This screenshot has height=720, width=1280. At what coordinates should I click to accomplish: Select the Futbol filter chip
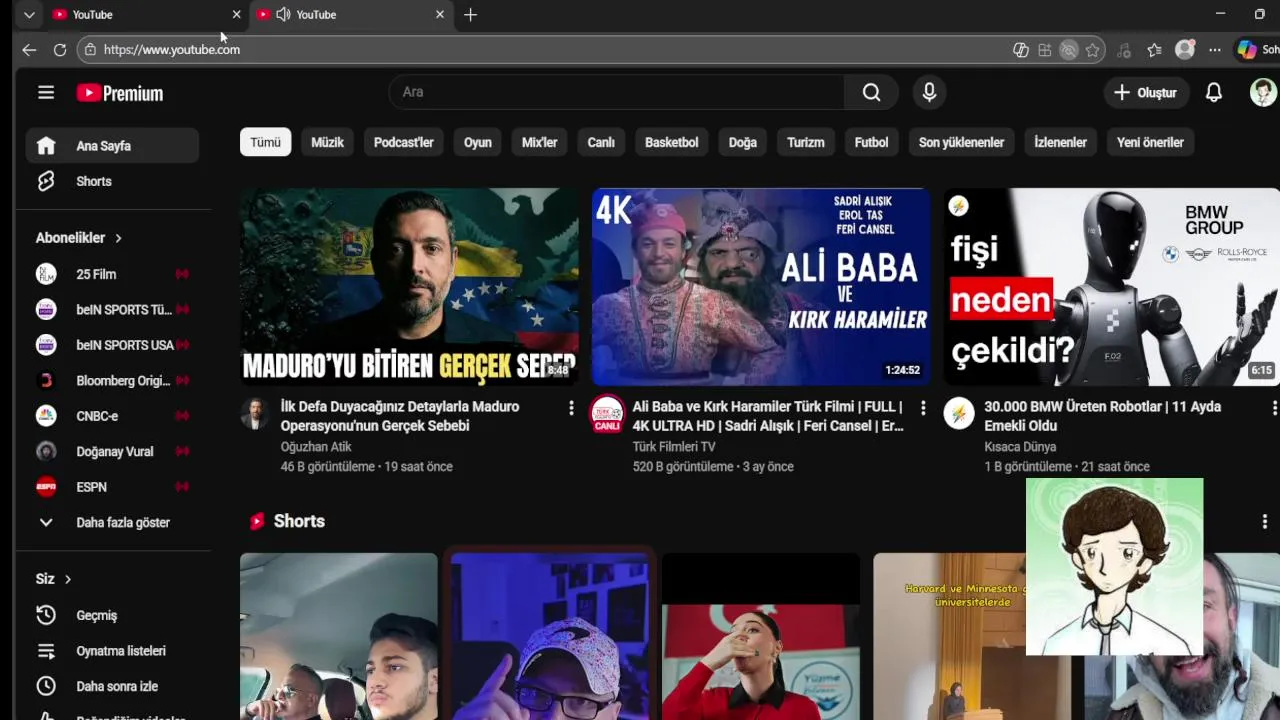tap(871, 142)
